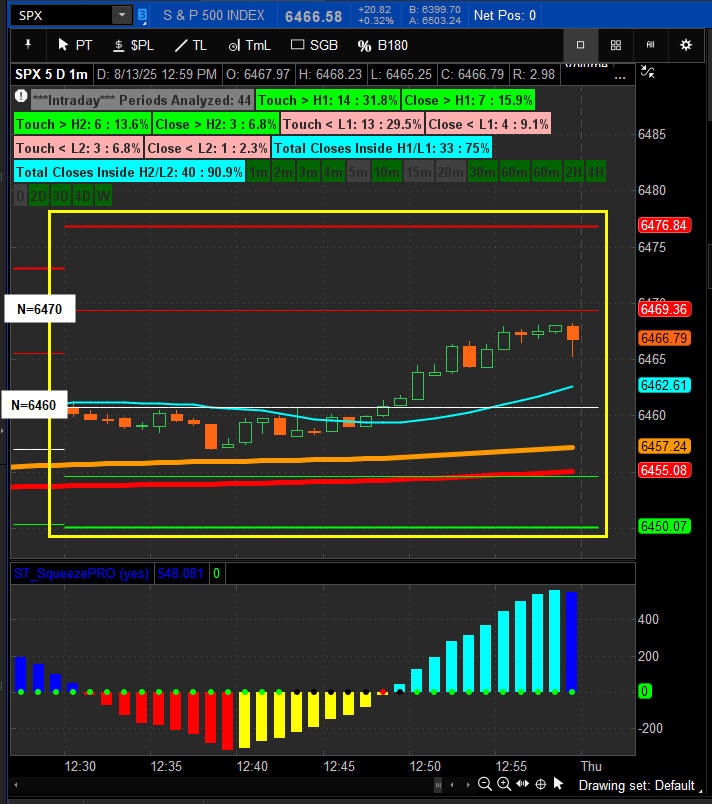712x804 pixels.
Task: Activate the $PL price level tool
Action: [x=133, y=46]
